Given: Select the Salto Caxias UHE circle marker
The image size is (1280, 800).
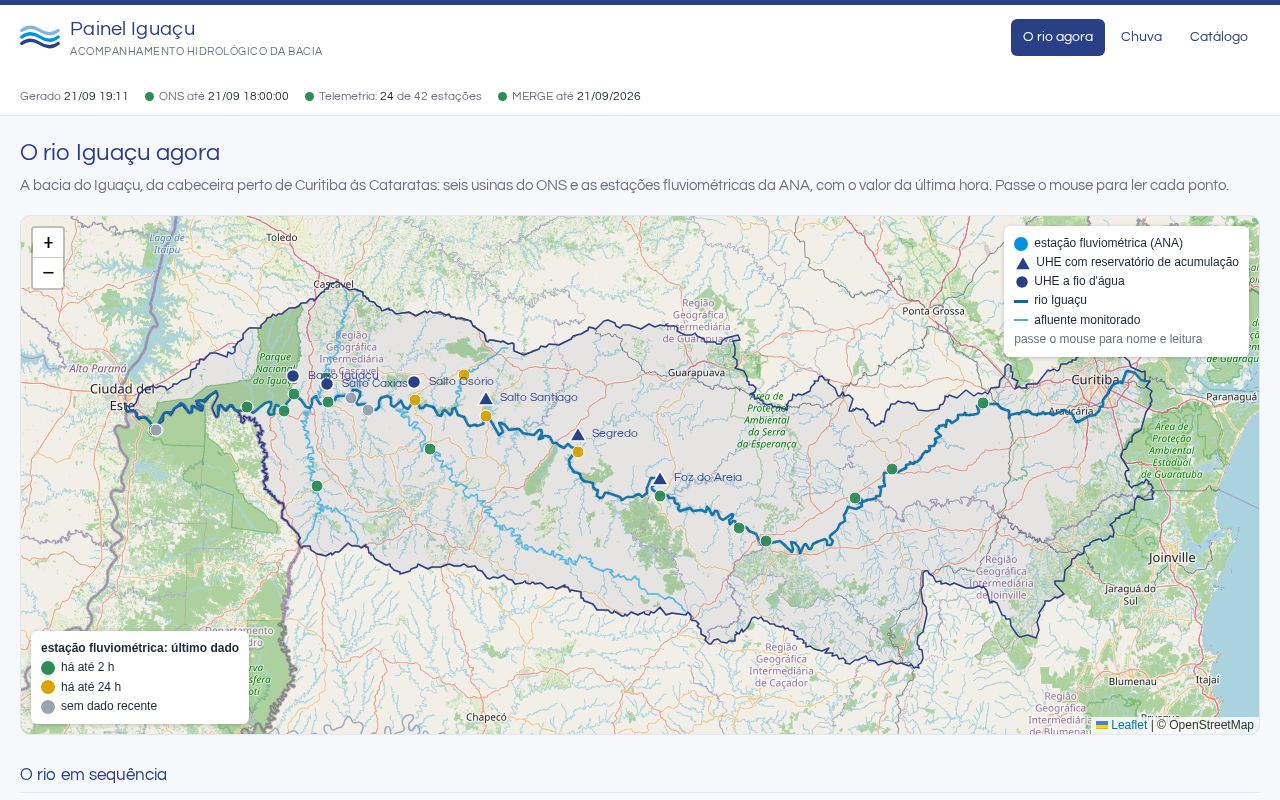Looking at the screenshot, I should point(327,384).
